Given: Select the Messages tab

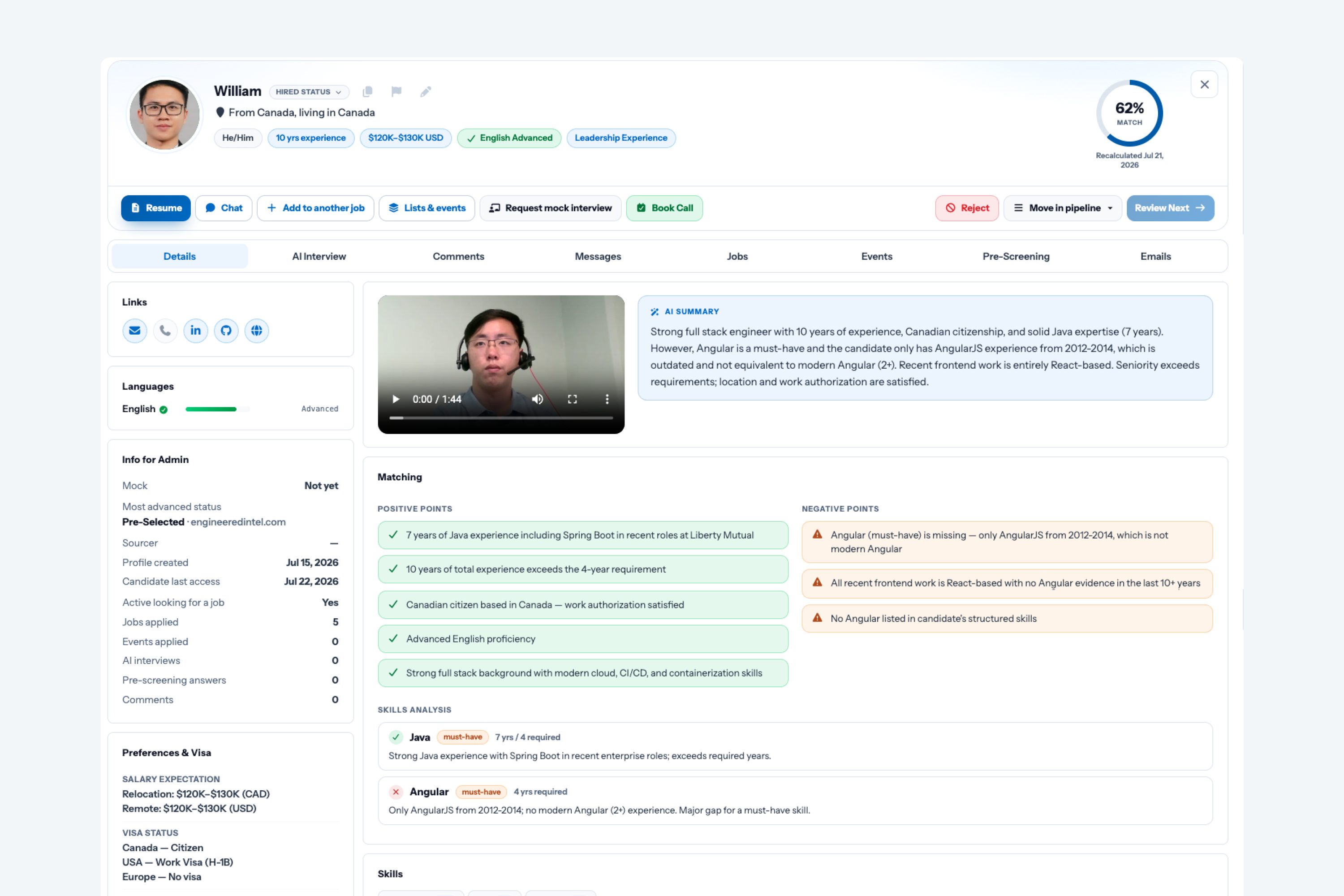Looking at the screenshot, I should [x=598, y=256].
